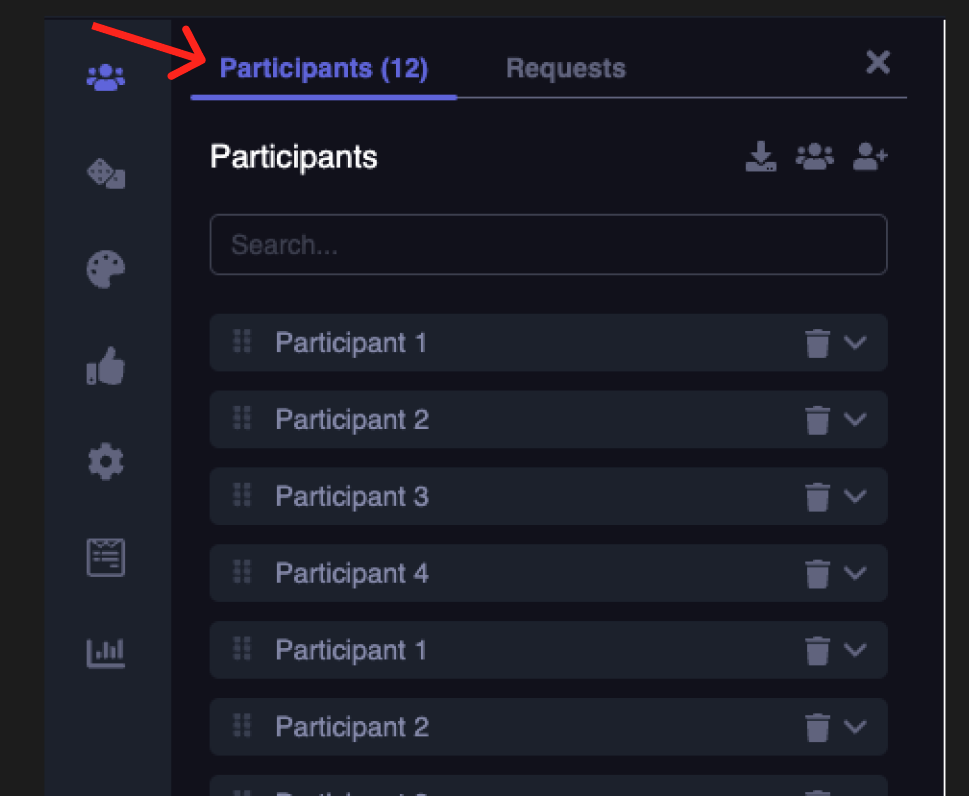This screenshot has height=796, width=969.
Task: Expand the Participant 4 row chevron
Action: click(855, 573)
